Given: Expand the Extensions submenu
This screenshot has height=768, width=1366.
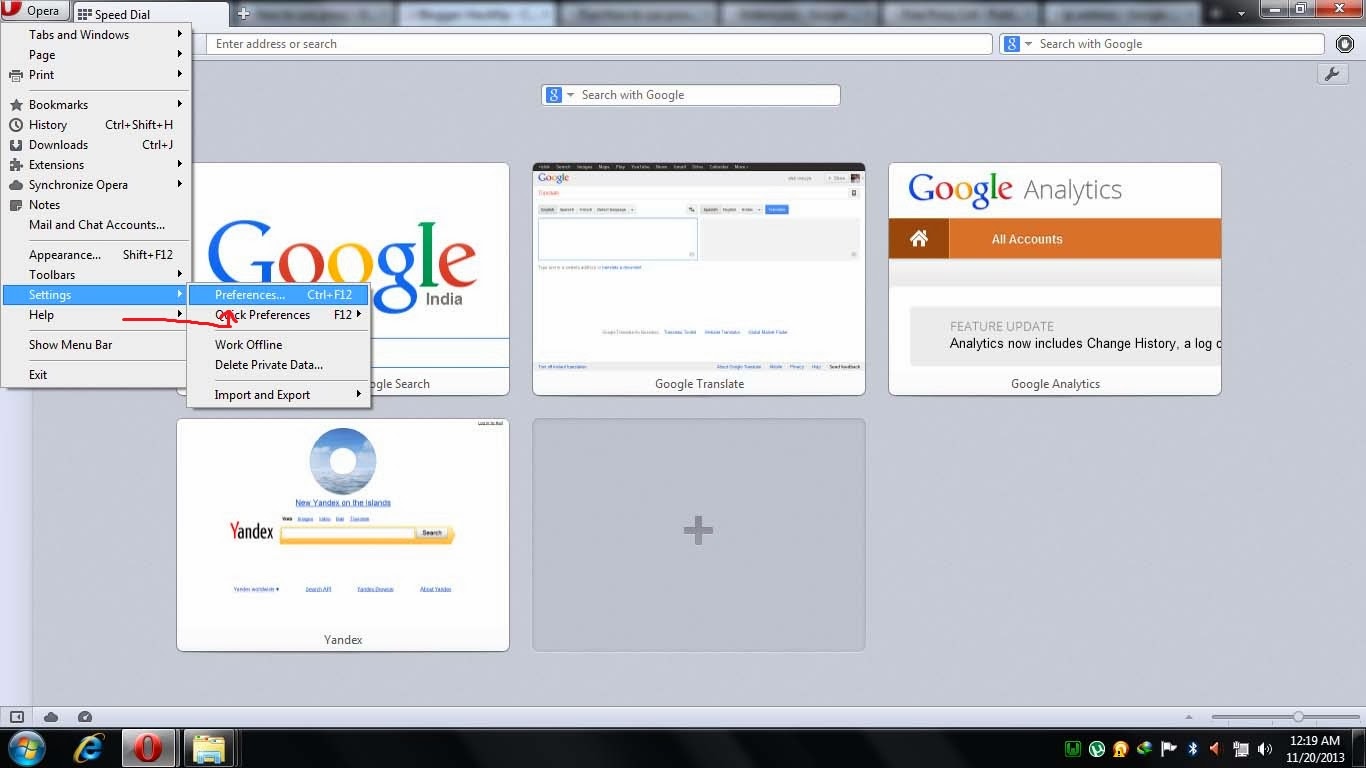Looking at the screenshot, I should [96, 165].
